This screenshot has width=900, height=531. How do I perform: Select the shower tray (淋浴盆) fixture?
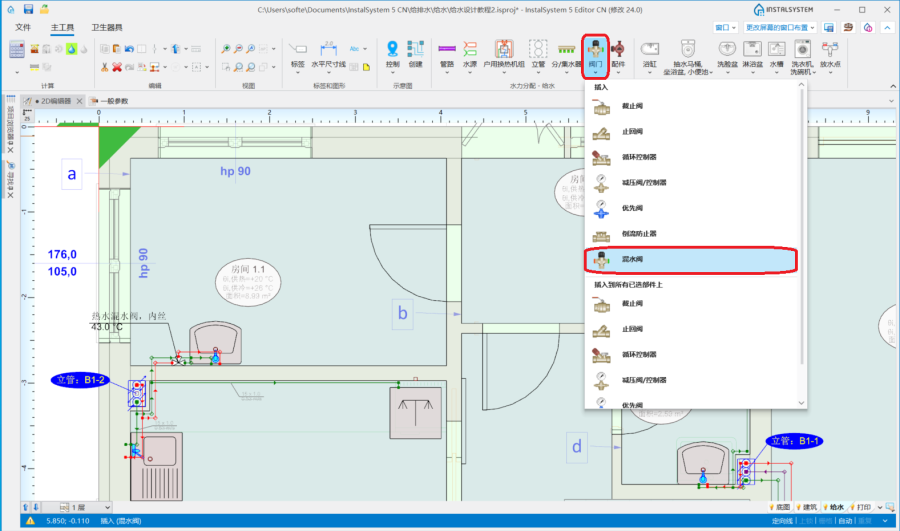tap(752, 55)
